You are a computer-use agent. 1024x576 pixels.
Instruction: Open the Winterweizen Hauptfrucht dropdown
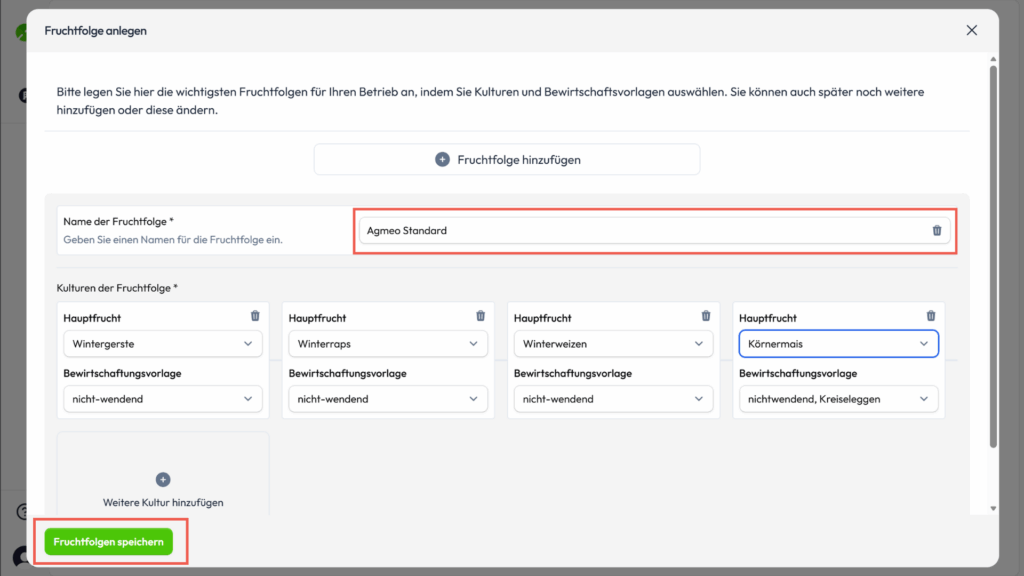click(x=613, y=344)
